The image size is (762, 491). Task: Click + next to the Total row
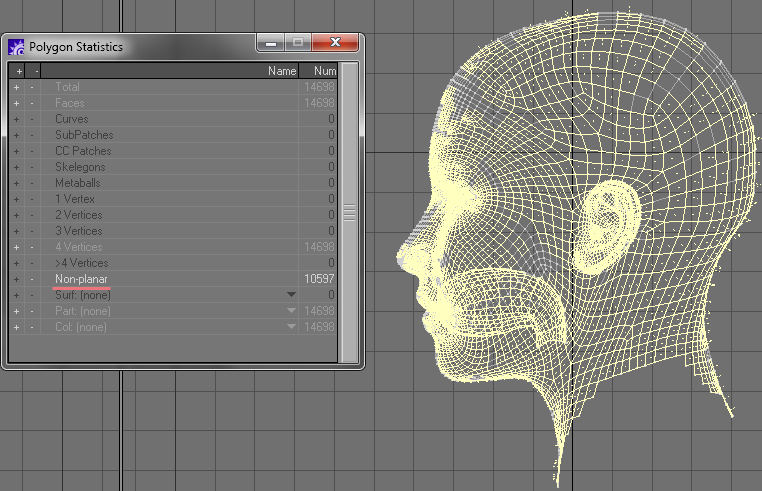click(x=16, y=87)
